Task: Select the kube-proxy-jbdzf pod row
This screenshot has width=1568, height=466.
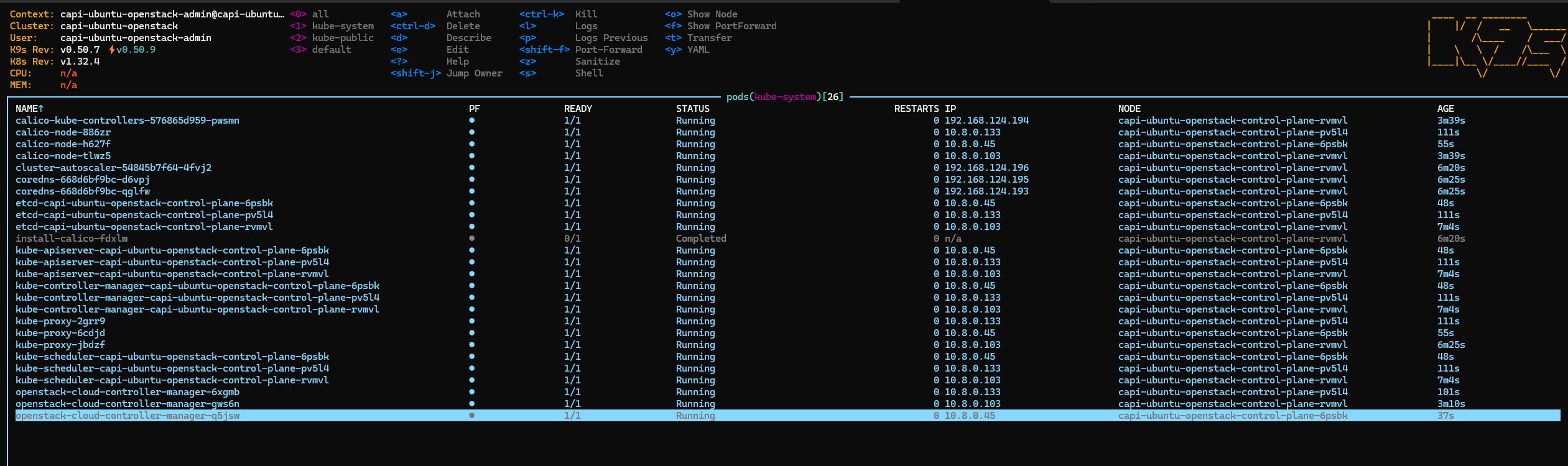Action: tap(60, 345)
